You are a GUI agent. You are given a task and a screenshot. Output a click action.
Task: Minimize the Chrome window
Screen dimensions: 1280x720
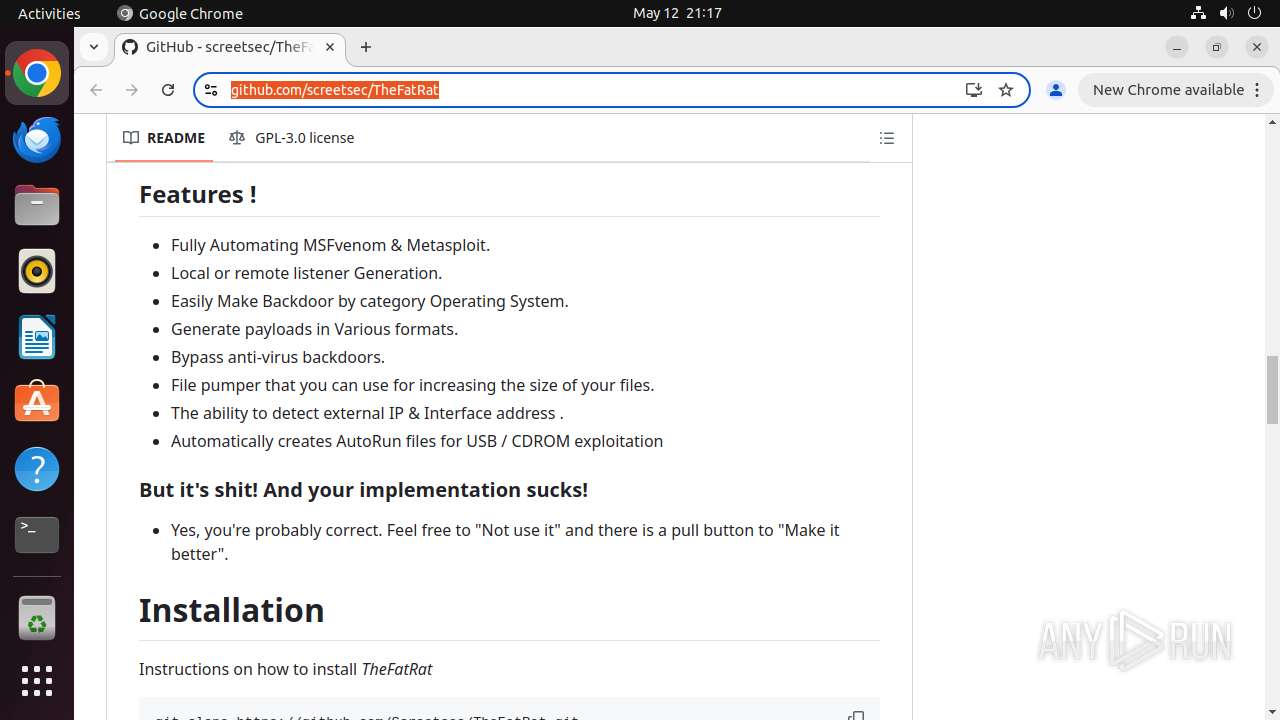pos(1177,47)
